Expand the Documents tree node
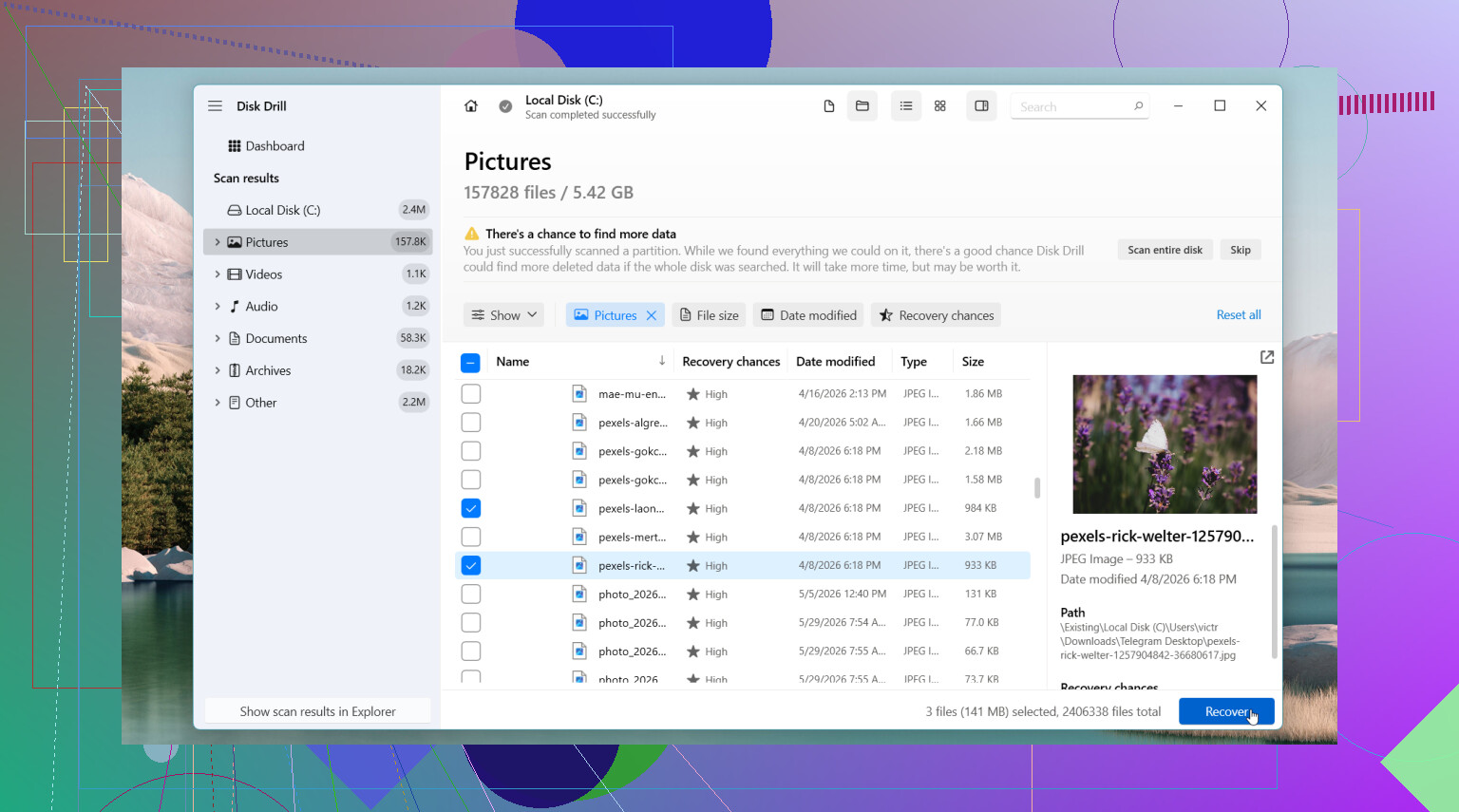Image resolution: width=1459 pixels, height=812 pixels. click(218, 338)
